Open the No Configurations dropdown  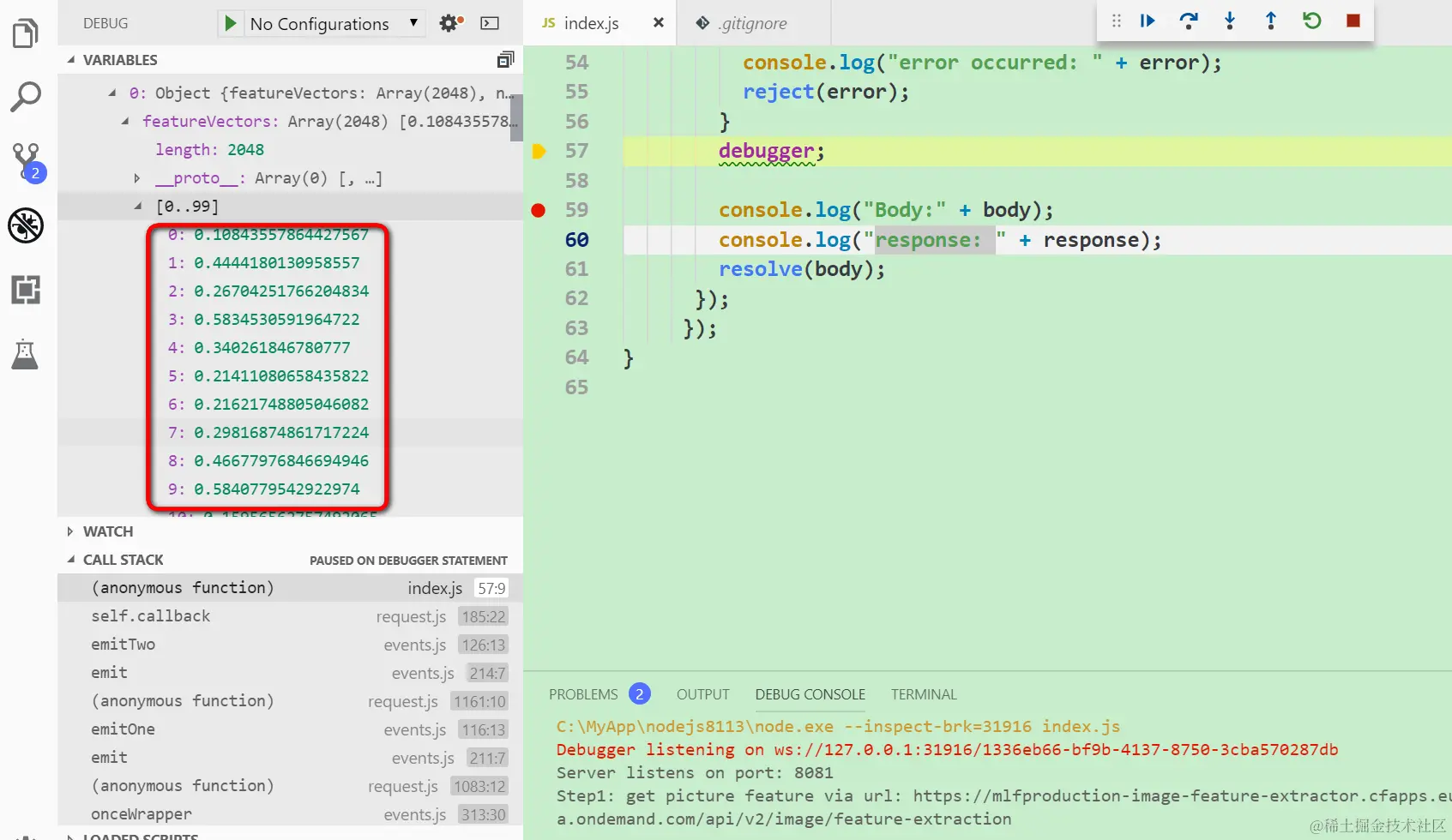coord(334,23)
